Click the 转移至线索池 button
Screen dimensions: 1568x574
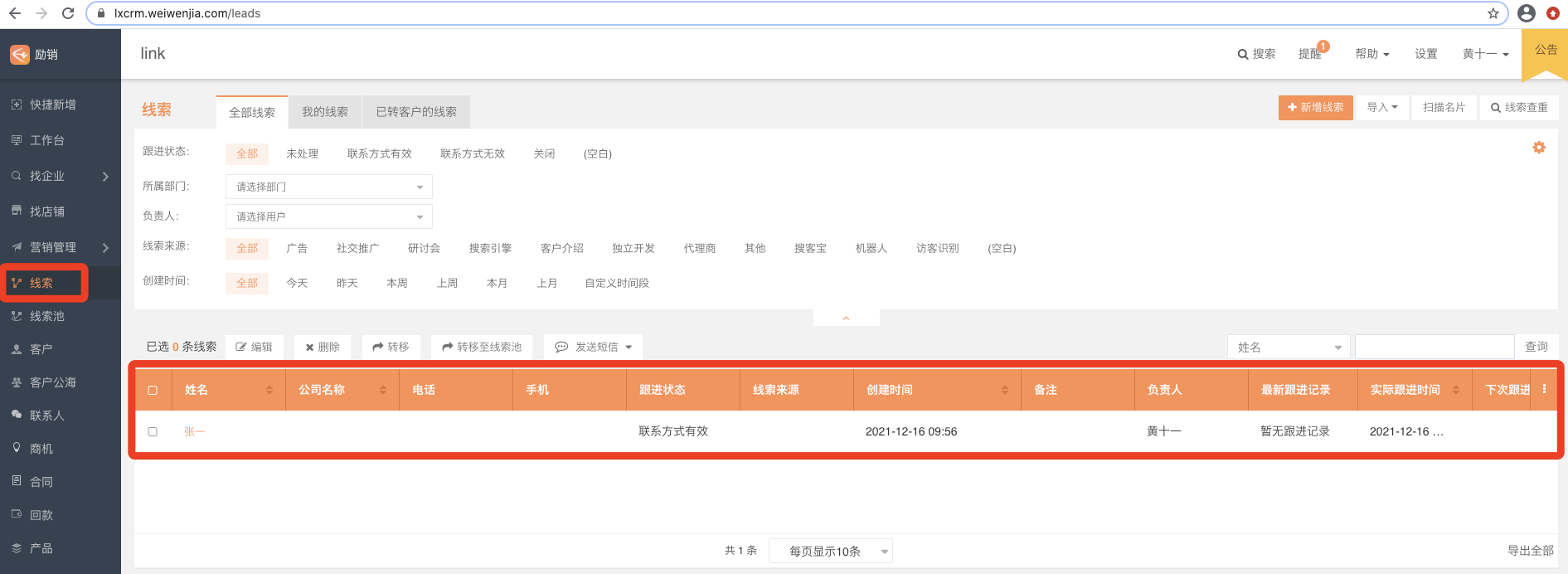coord(482,347)
